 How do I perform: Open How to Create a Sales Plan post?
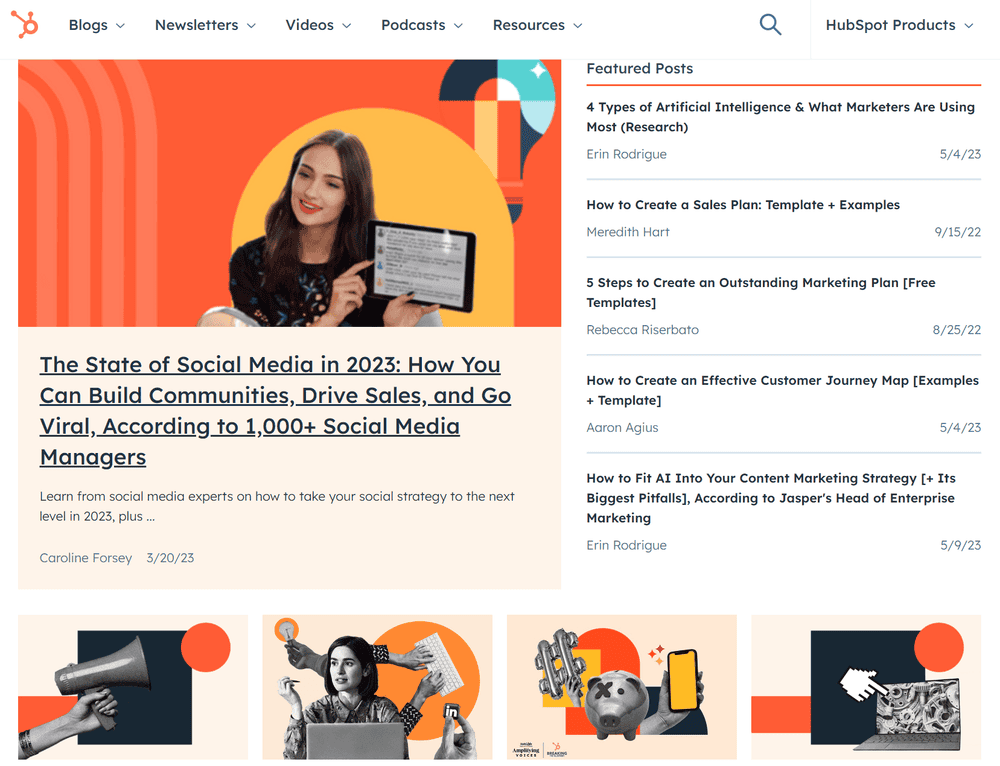(x=743, y=205)
